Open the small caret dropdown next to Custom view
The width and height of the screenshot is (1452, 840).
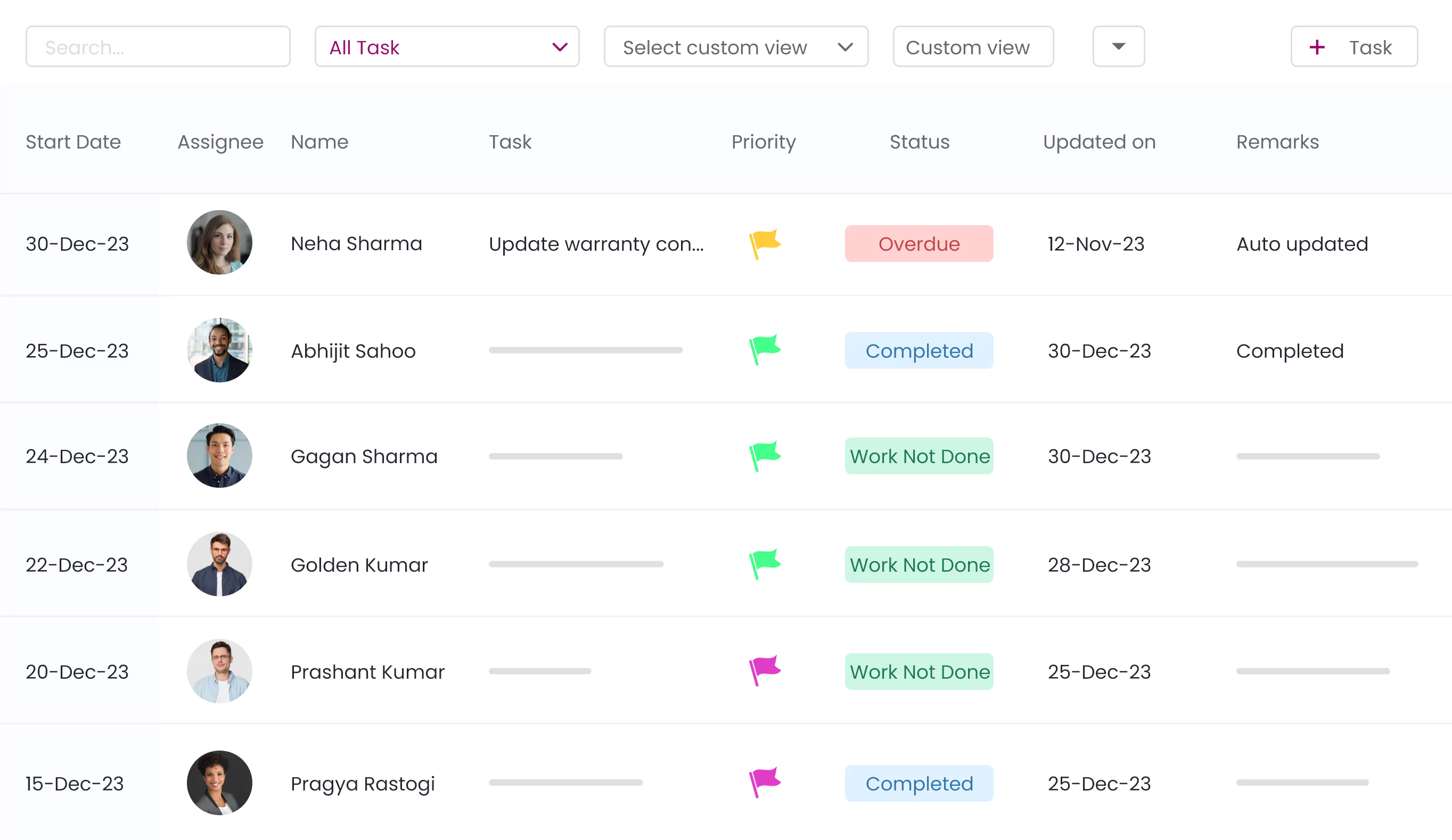(1118, 47)
